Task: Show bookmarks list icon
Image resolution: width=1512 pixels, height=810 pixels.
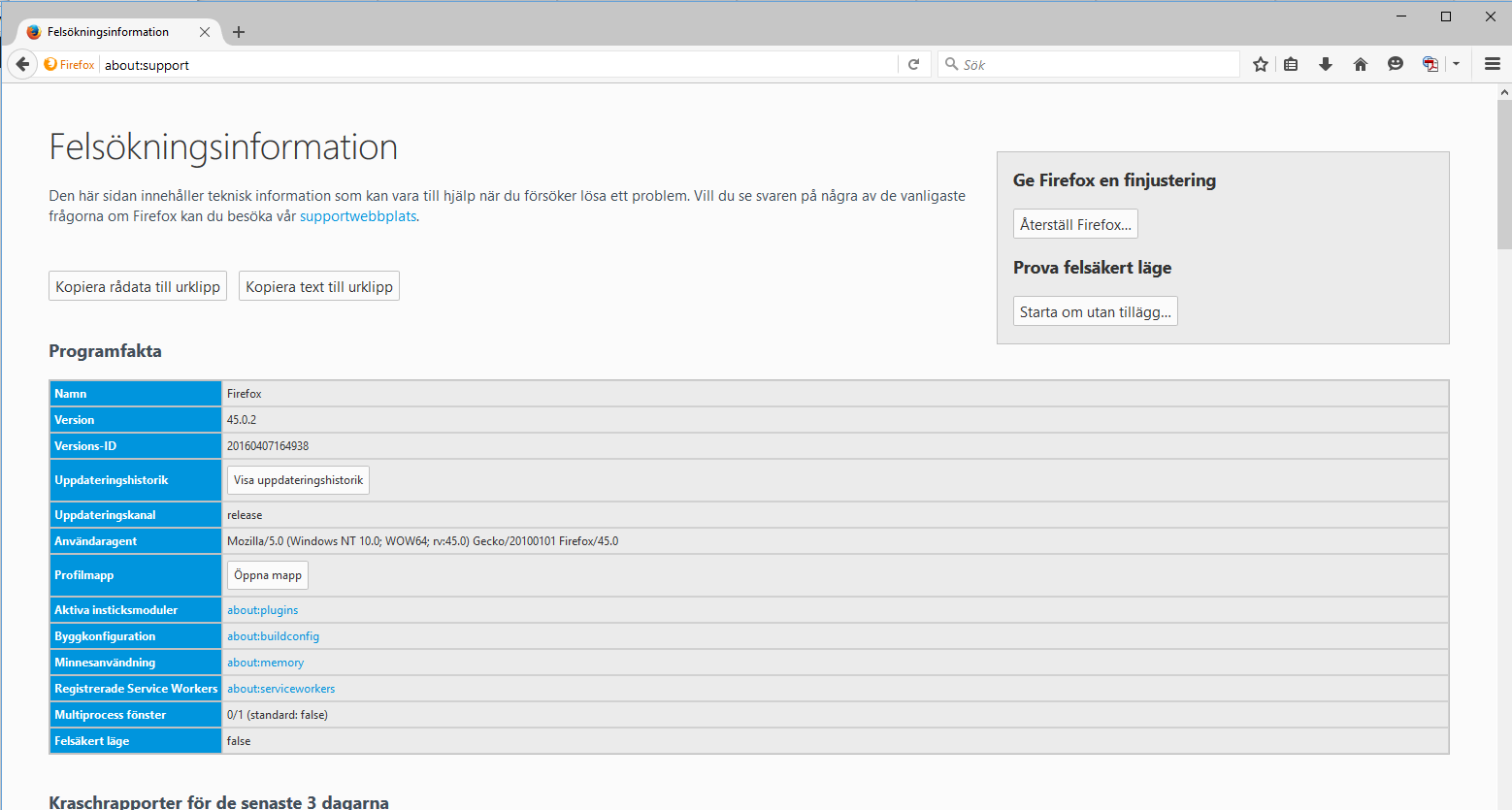Action: (1291, 64)
